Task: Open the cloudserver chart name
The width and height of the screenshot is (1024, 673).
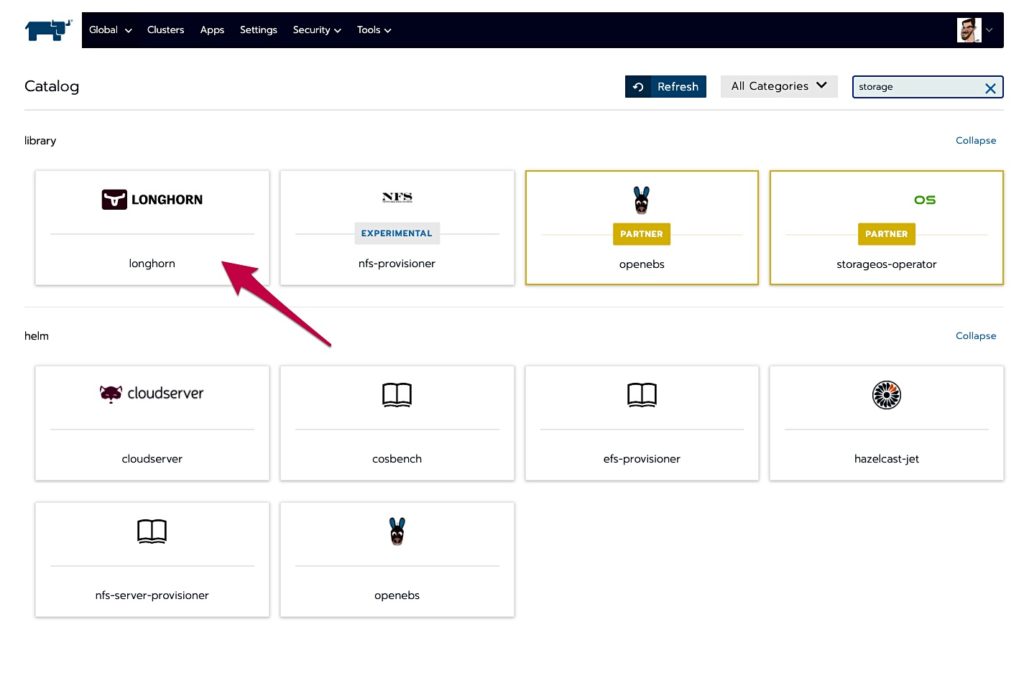Action: (x=152, y=458)
